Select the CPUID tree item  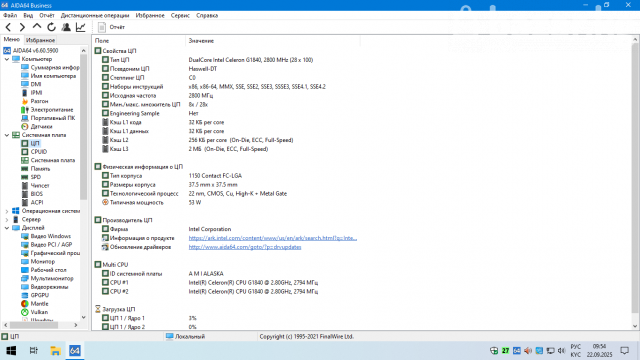pyautogui.click(x=34, y=152)
